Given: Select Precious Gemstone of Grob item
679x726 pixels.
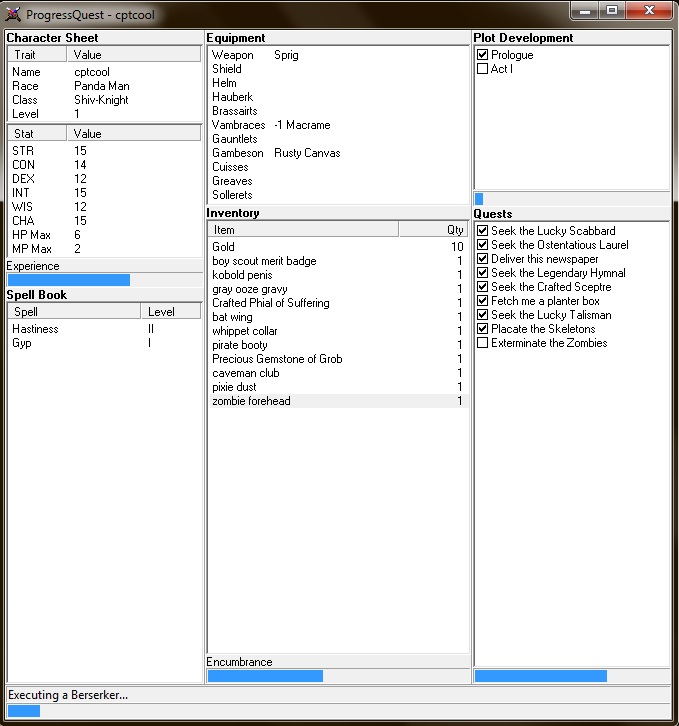Looking at the screenshot, I should tap(338, 359).
